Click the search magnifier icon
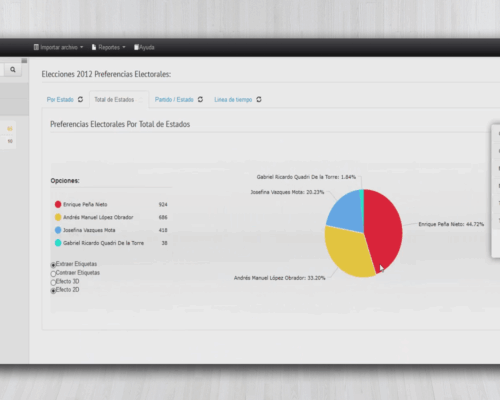 coord(13,70)
